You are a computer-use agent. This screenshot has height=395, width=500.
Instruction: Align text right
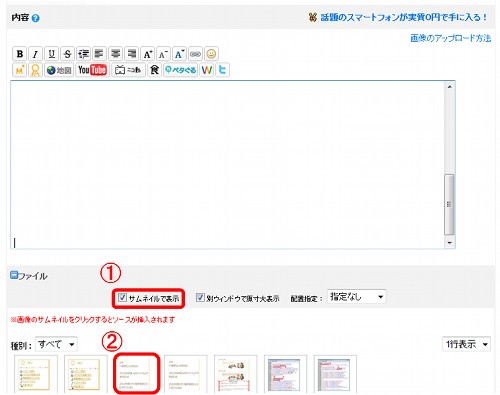131,54
